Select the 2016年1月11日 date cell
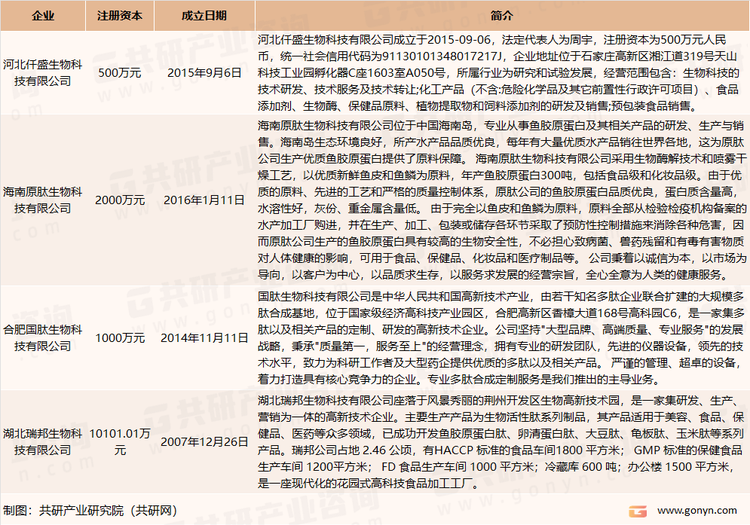Viewport: 750px width, 525px height. coord(204,200)
